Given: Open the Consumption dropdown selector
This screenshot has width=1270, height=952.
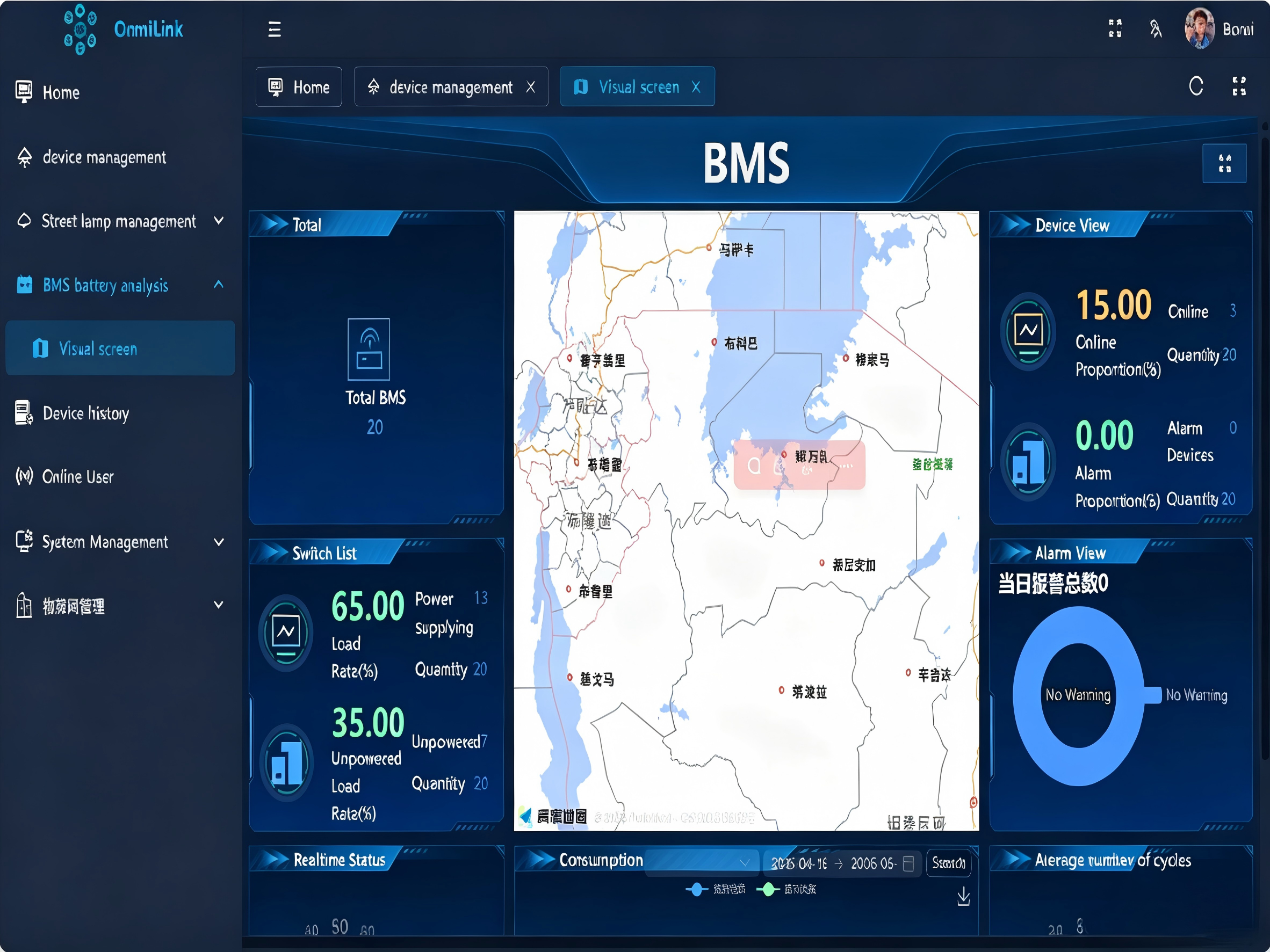Looking at the screenshot, I should 701,863.
